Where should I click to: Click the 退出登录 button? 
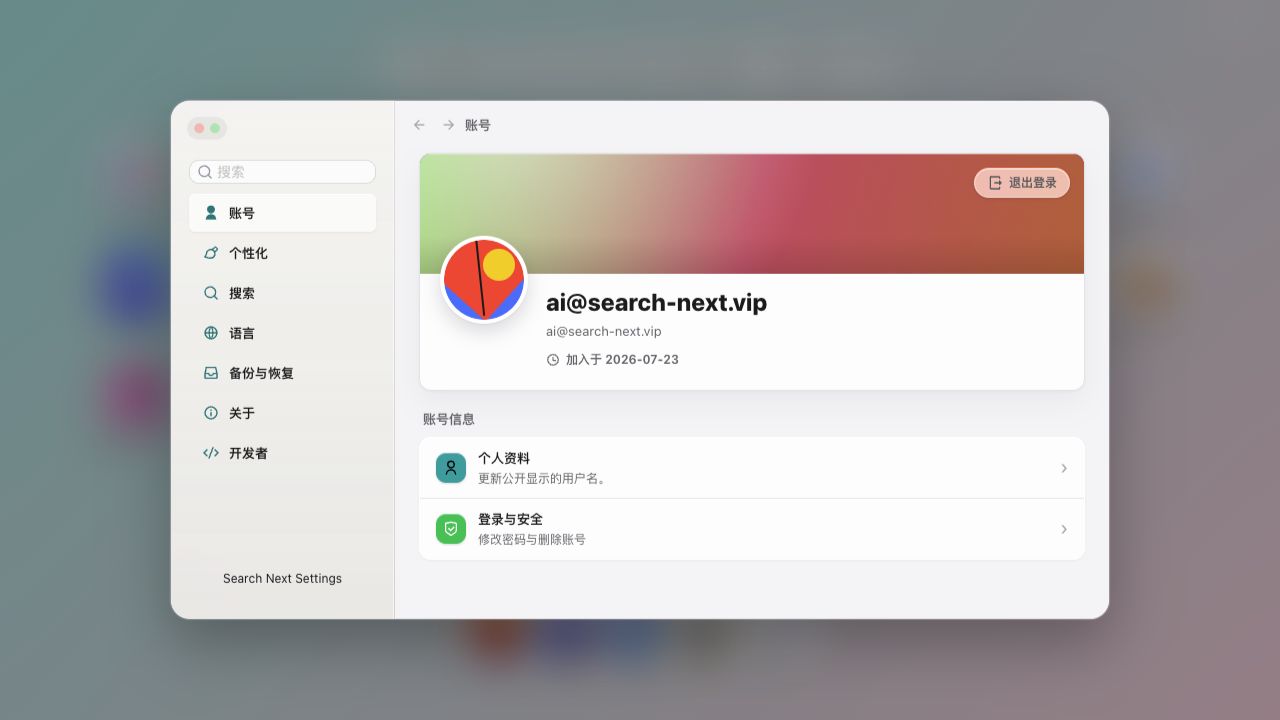click(x=1022, y=183)
